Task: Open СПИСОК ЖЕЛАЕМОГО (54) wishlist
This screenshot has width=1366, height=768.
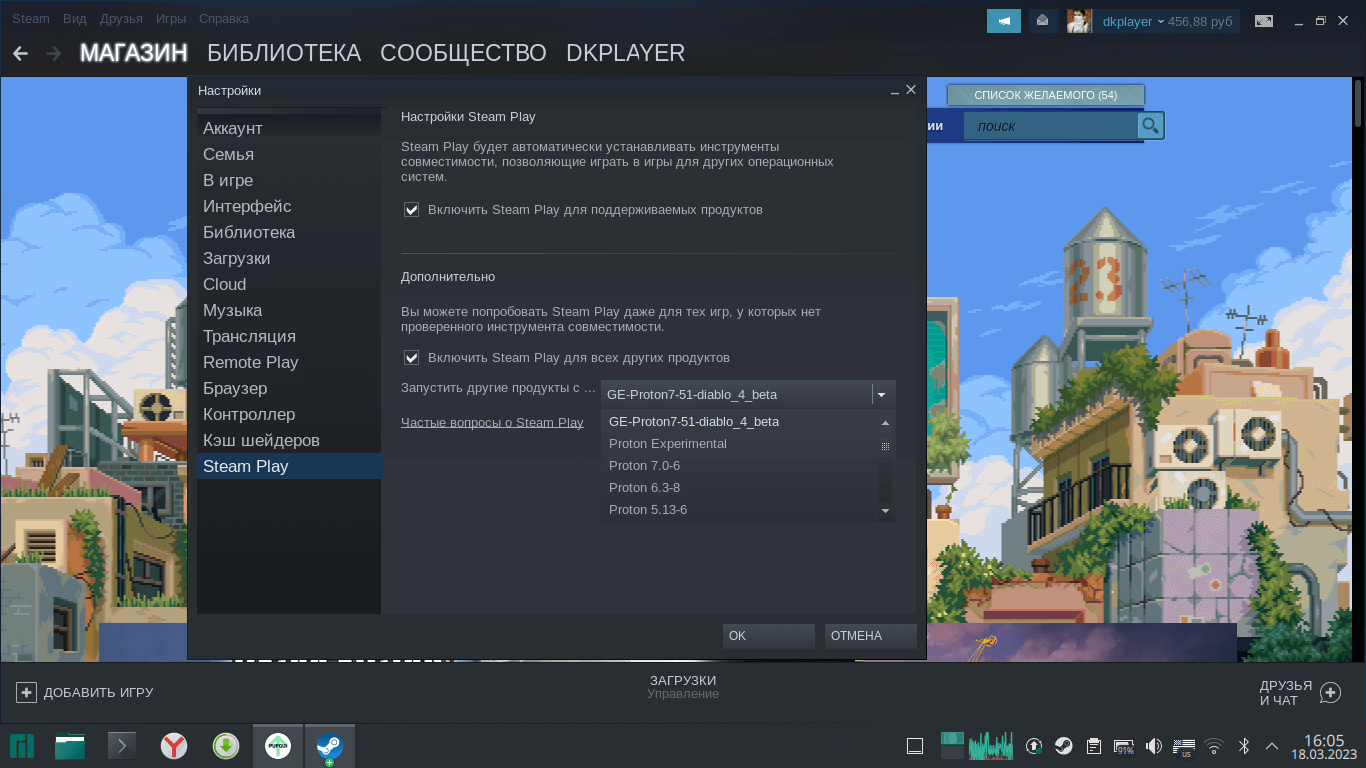Action: tap(1046, 96)
